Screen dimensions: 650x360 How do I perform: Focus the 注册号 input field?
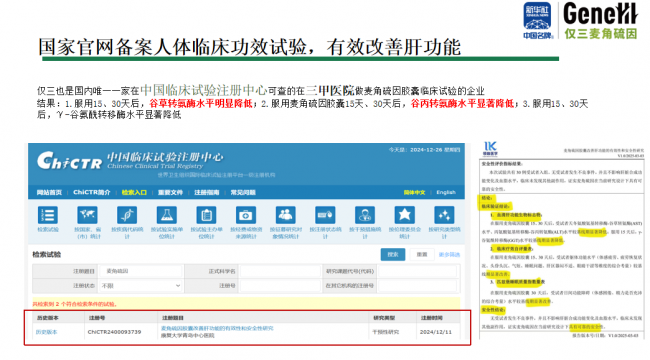pyautogui.click(x=280, y=286)
